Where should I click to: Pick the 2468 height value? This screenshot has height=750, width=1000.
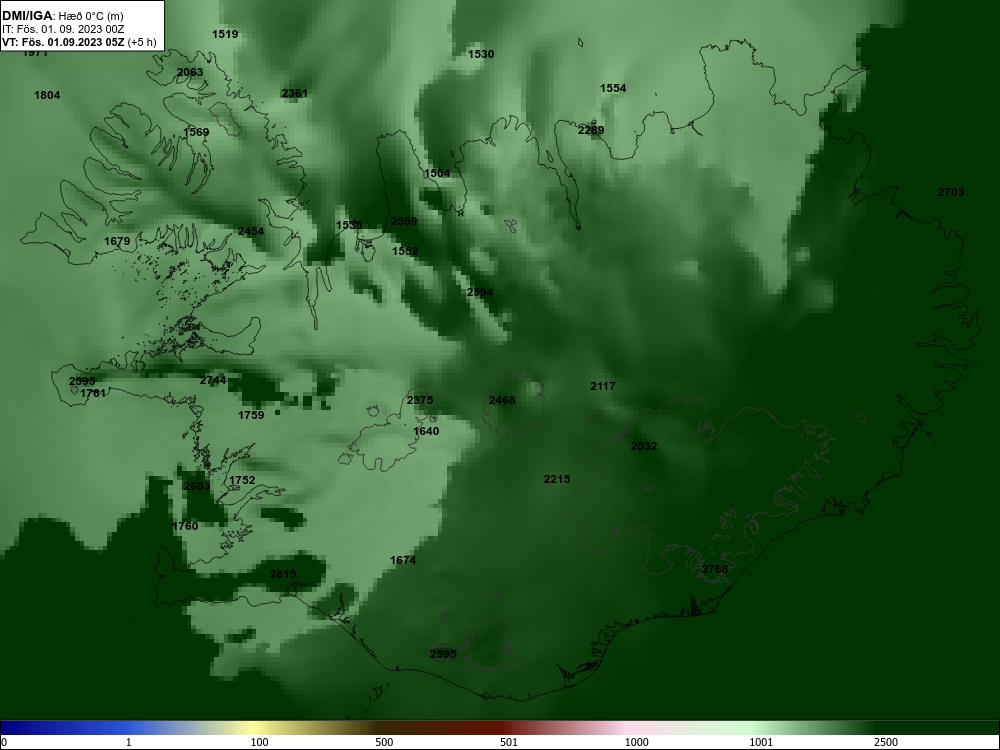point(501,400)
